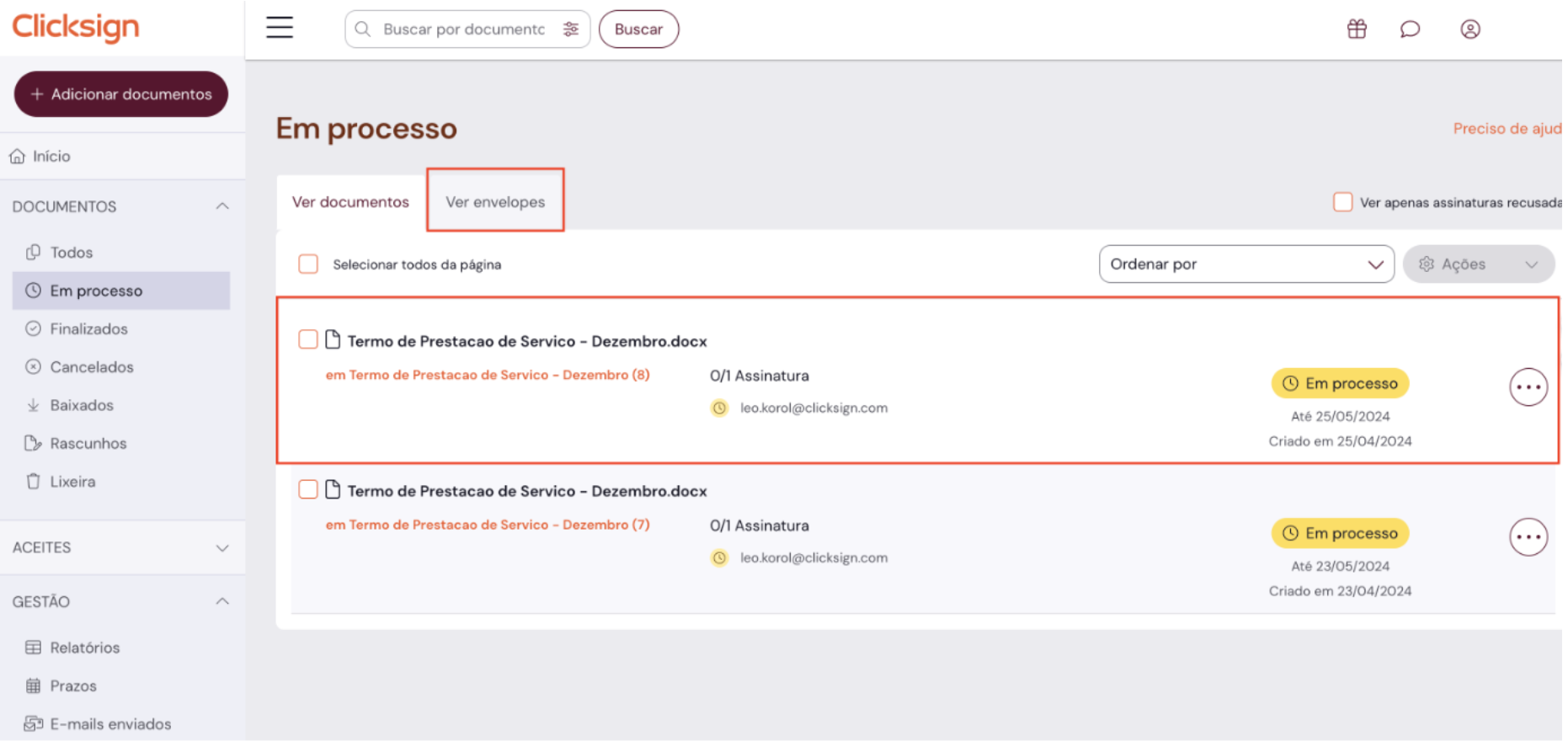Open the user profile icon
The width and height of the screenshot is (1568, 741).
1469,29
